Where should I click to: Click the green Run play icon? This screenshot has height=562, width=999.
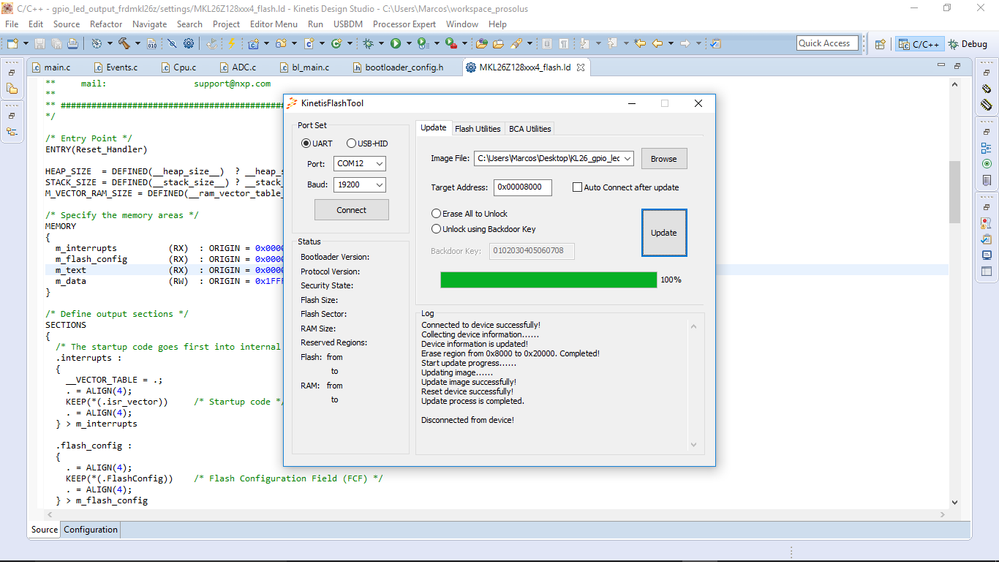[x=396, y=44]
